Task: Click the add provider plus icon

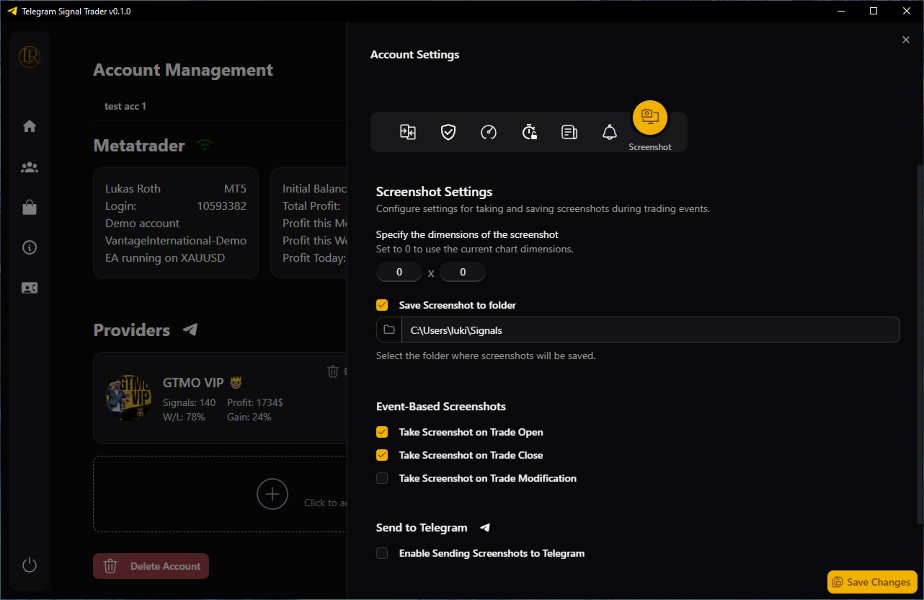Action: [272, 494]
